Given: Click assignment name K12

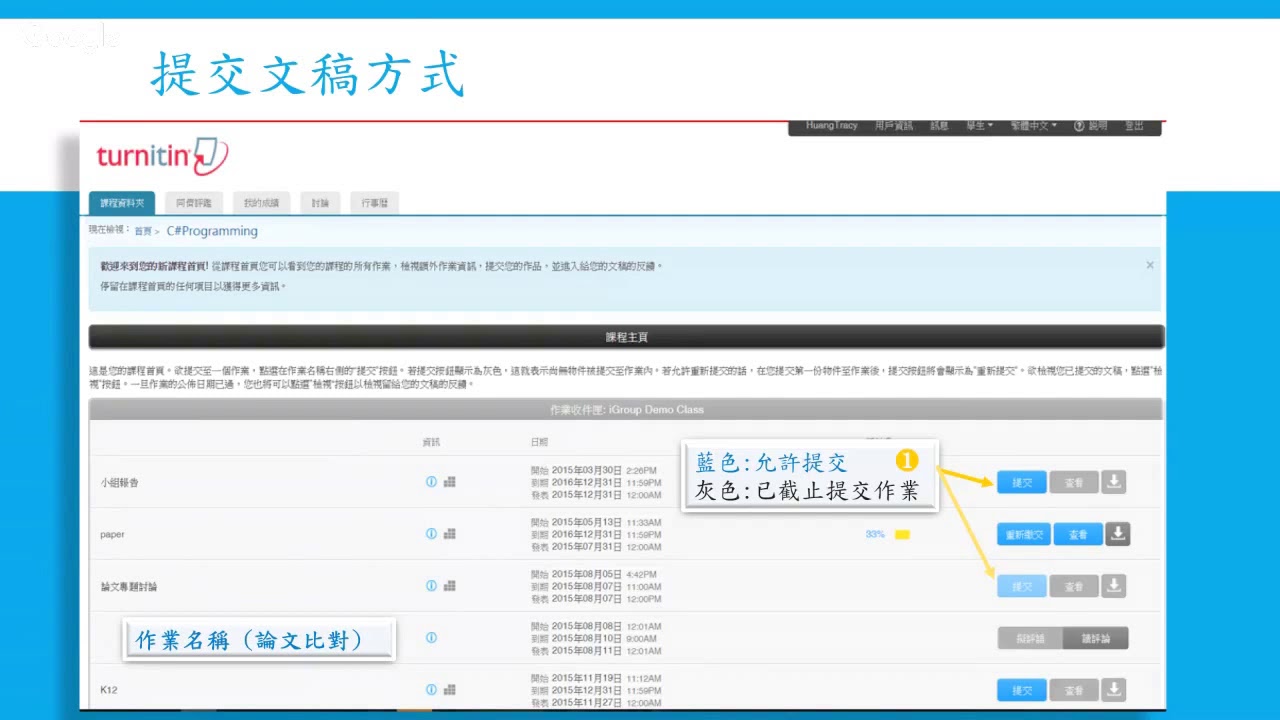Looking at the screenshot, I should click(x=109, y=690).
